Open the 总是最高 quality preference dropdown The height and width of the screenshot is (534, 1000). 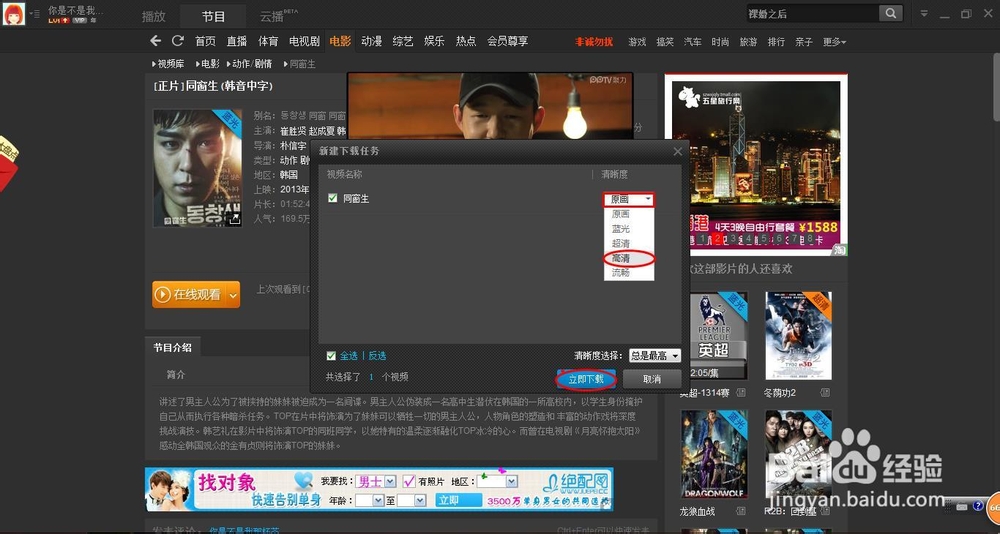pyautogui.click(x=655, y=355)
